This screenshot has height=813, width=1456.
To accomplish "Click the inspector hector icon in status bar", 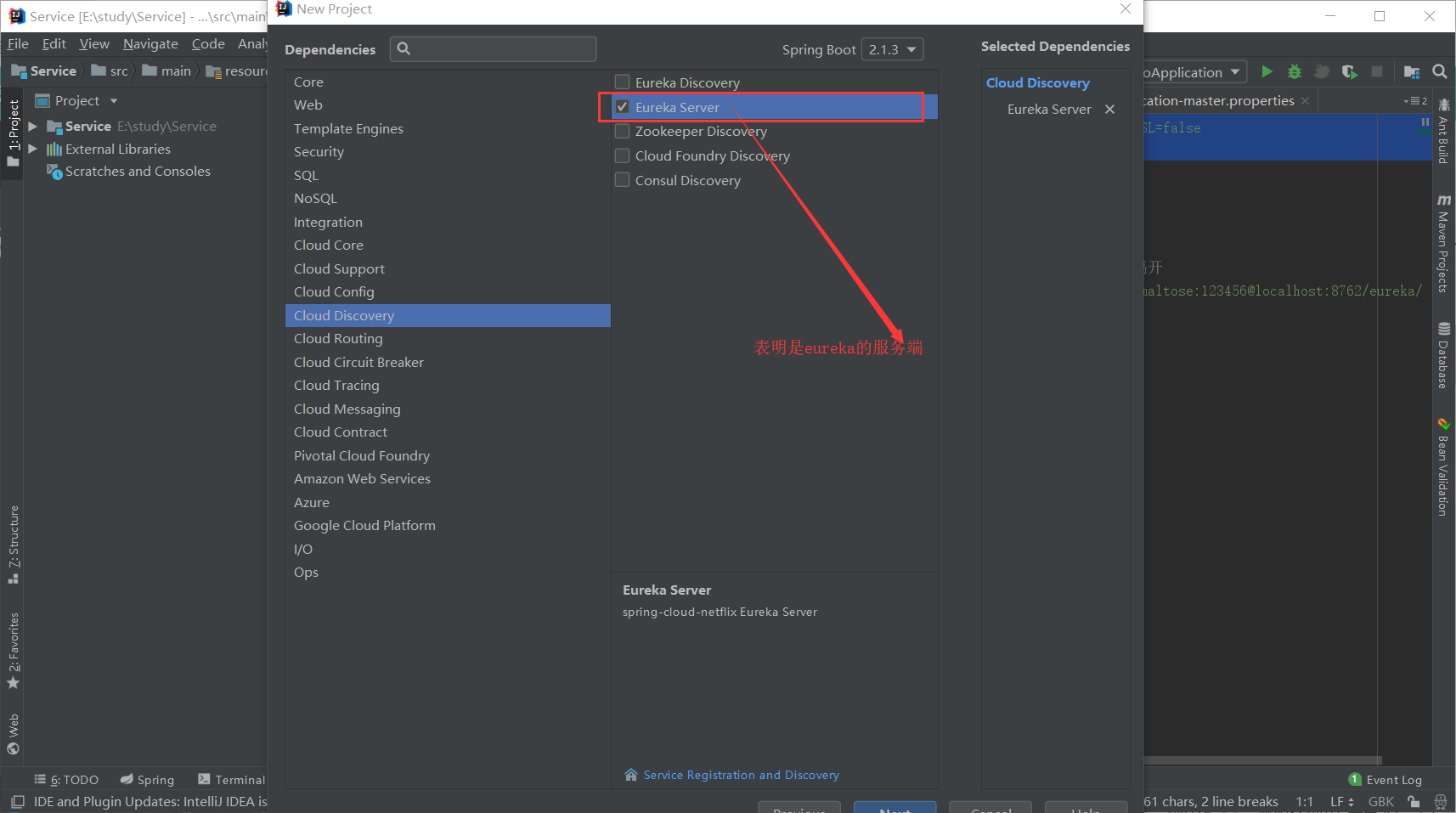I will click(1441, 802).
